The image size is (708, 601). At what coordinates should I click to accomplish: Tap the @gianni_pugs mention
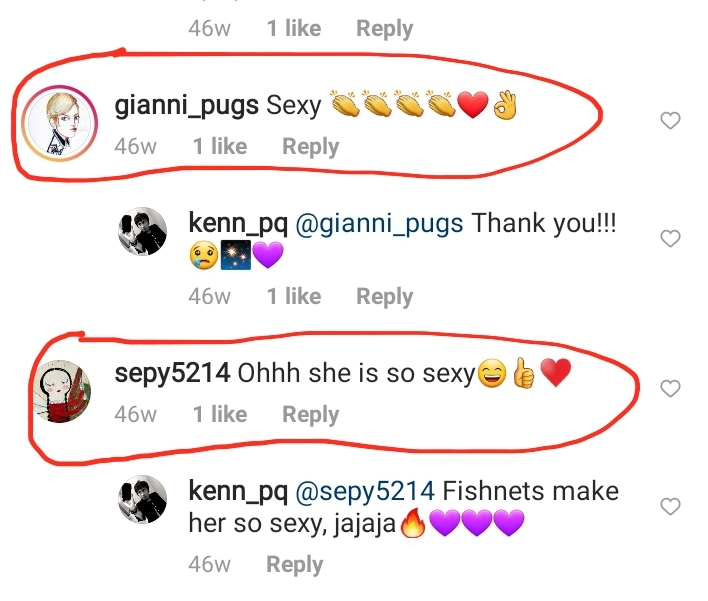(x=380, y=223)
